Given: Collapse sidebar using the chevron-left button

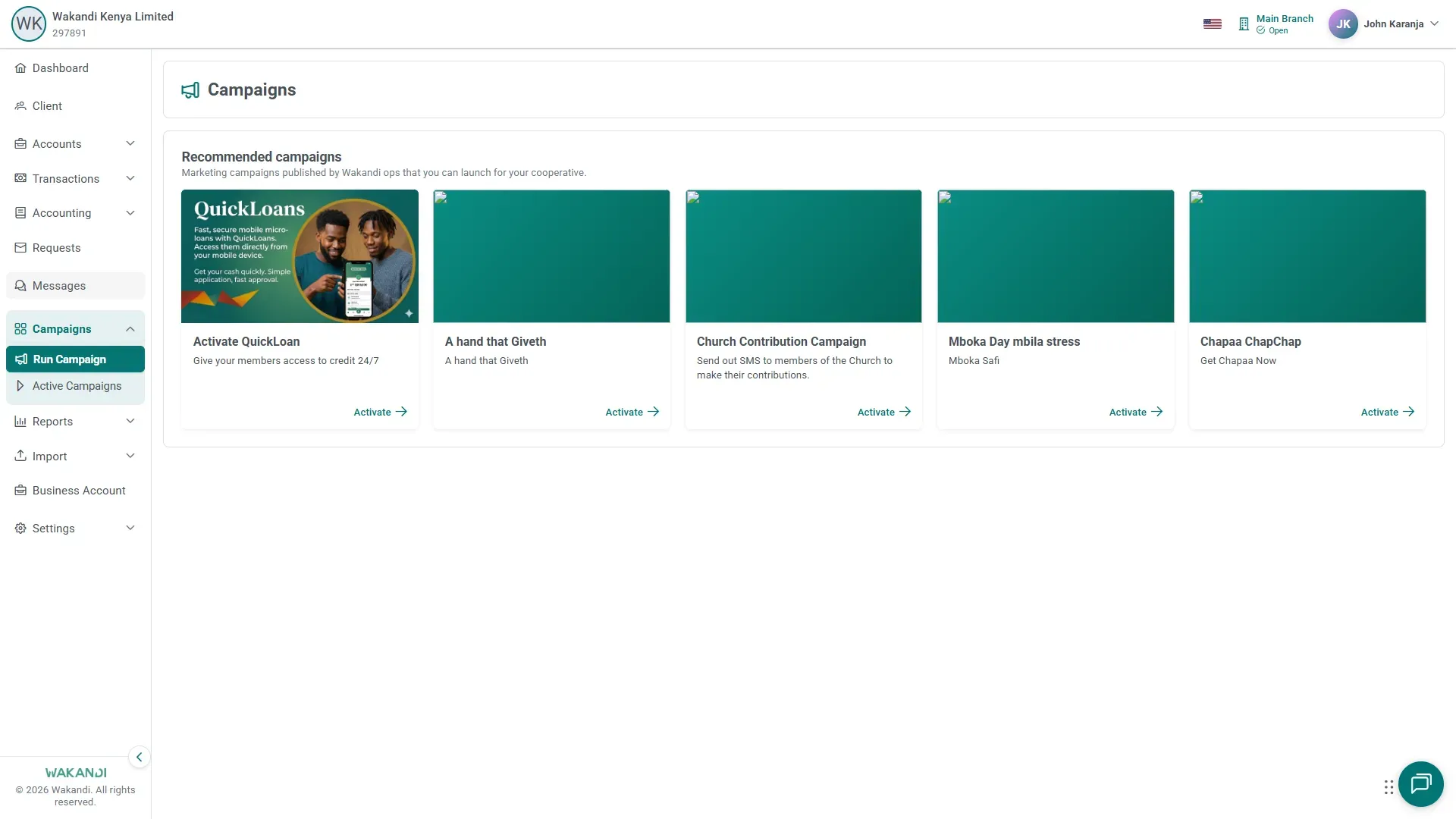Looking at the screenshot, I should pyautogui.click(x=139, y=757).
